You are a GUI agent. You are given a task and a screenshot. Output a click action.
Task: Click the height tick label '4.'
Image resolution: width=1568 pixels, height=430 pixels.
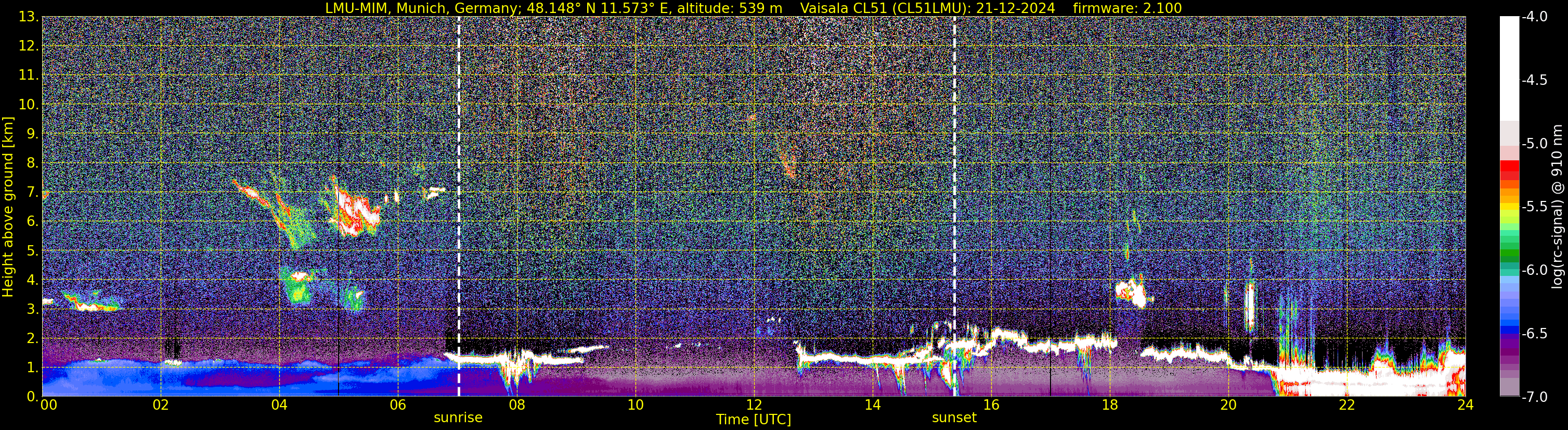click(x=33, y=280)
